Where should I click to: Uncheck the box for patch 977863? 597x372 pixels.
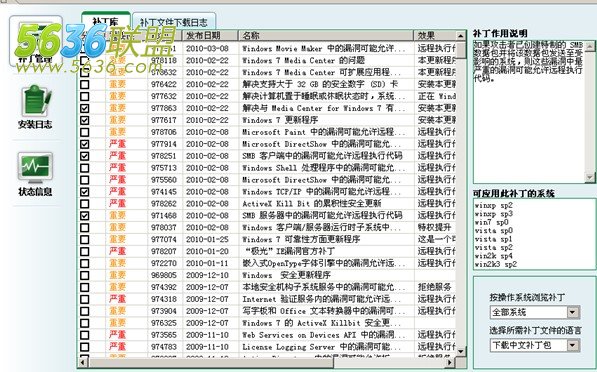click(x=85, y=108)
